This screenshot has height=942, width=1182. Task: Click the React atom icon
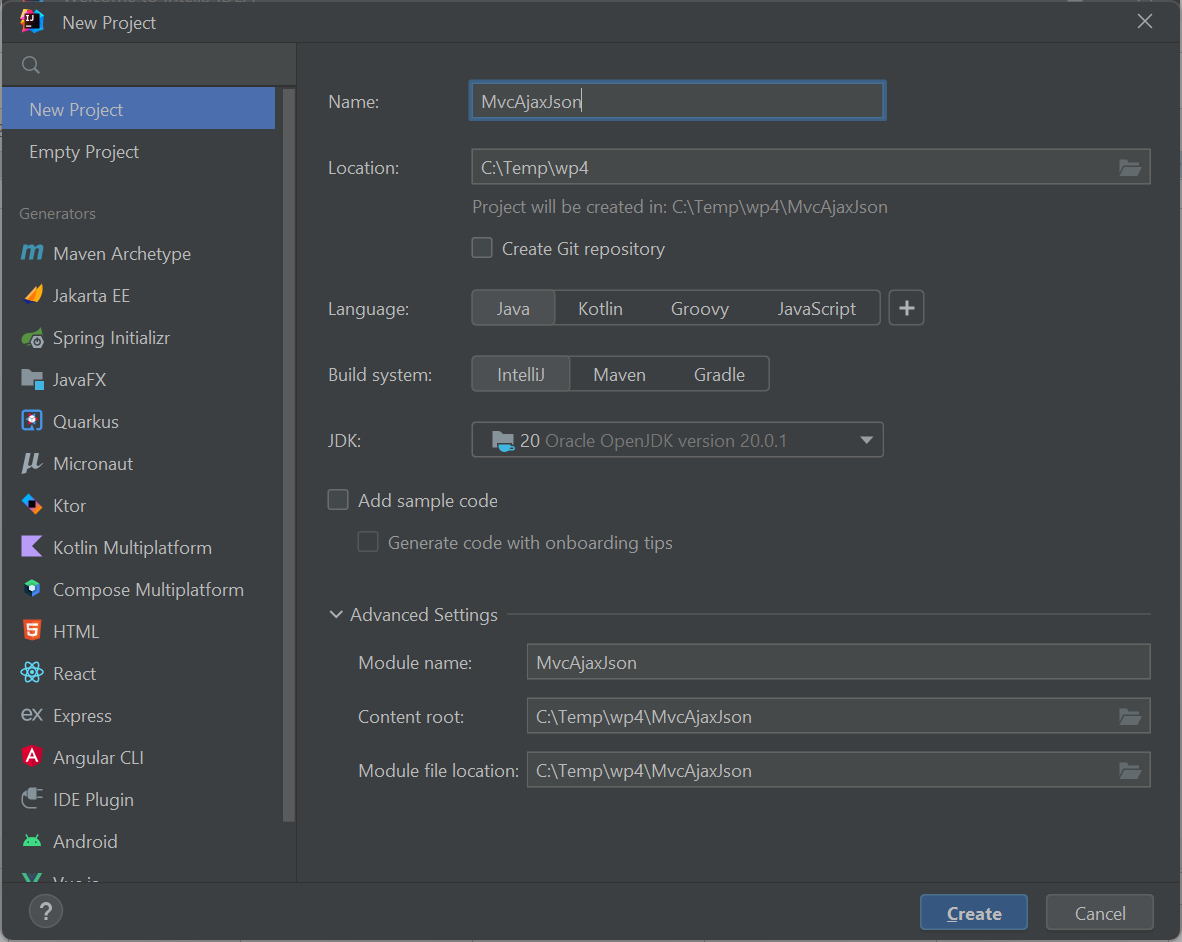(x=32, y=672)
